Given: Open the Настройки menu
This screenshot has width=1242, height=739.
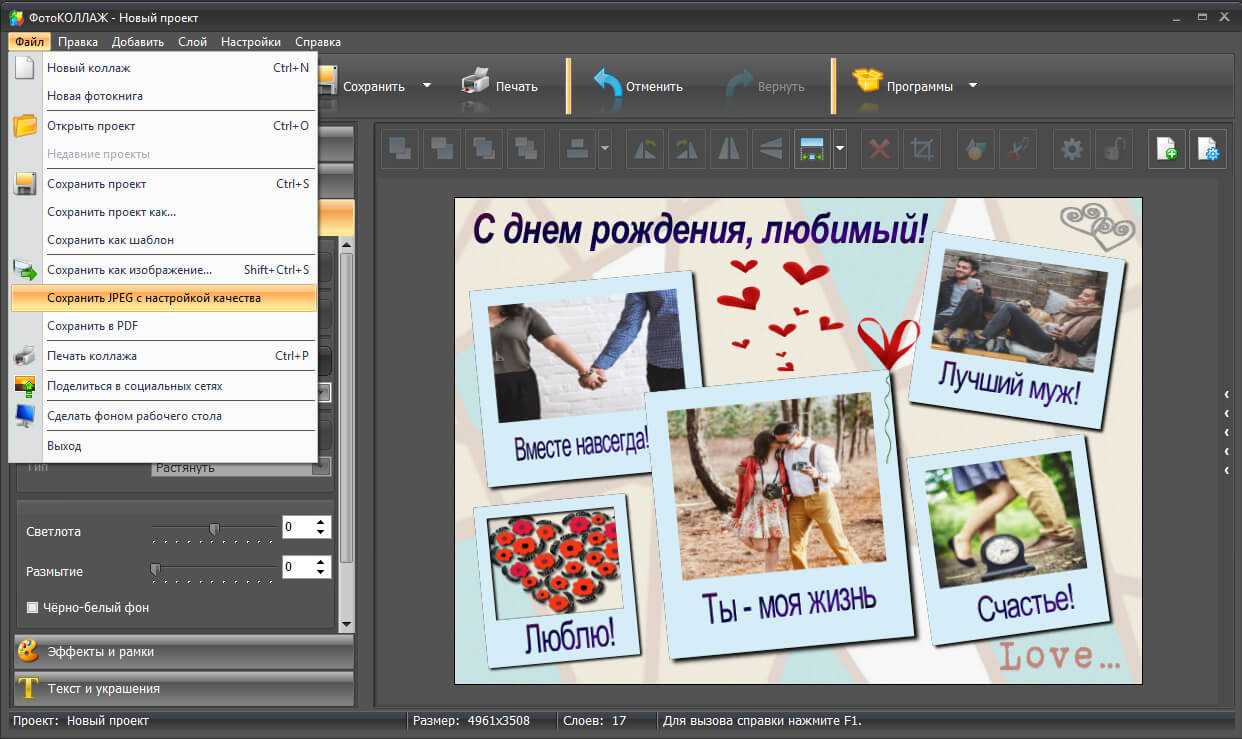Looking at the screenshot, I should [250, 42].
